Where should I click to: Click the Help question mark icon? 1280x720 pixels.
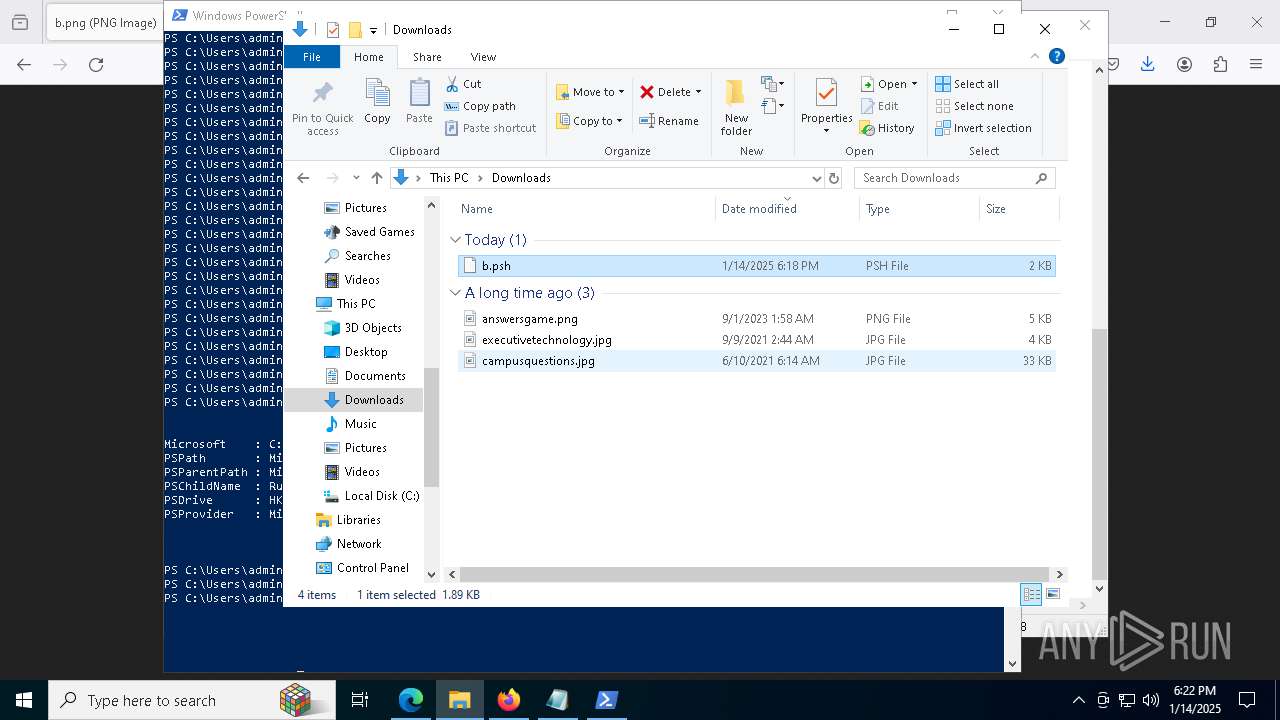1057,57
